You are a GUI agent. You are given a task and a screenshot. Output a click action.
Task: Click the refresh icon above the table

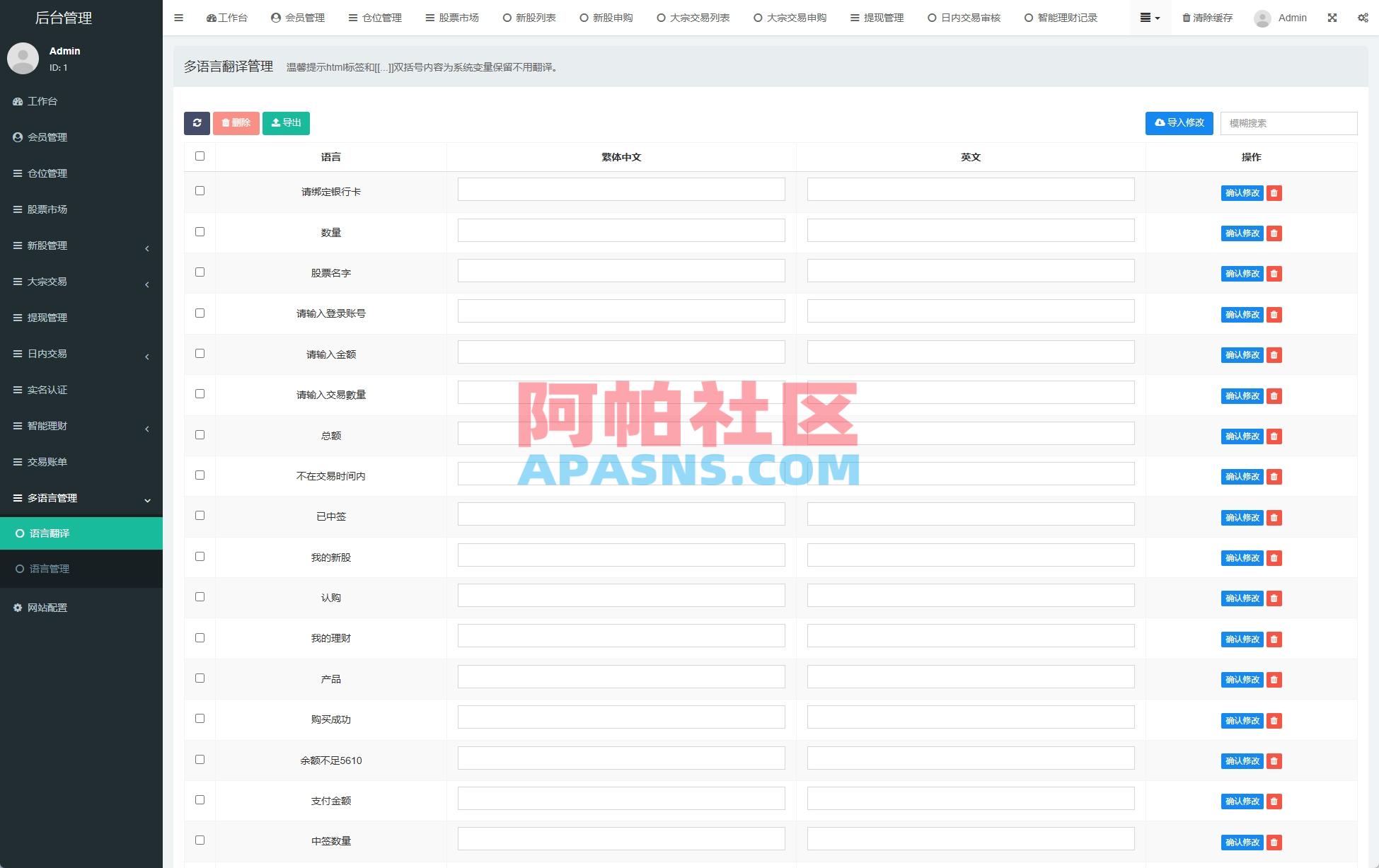[197, 122]
